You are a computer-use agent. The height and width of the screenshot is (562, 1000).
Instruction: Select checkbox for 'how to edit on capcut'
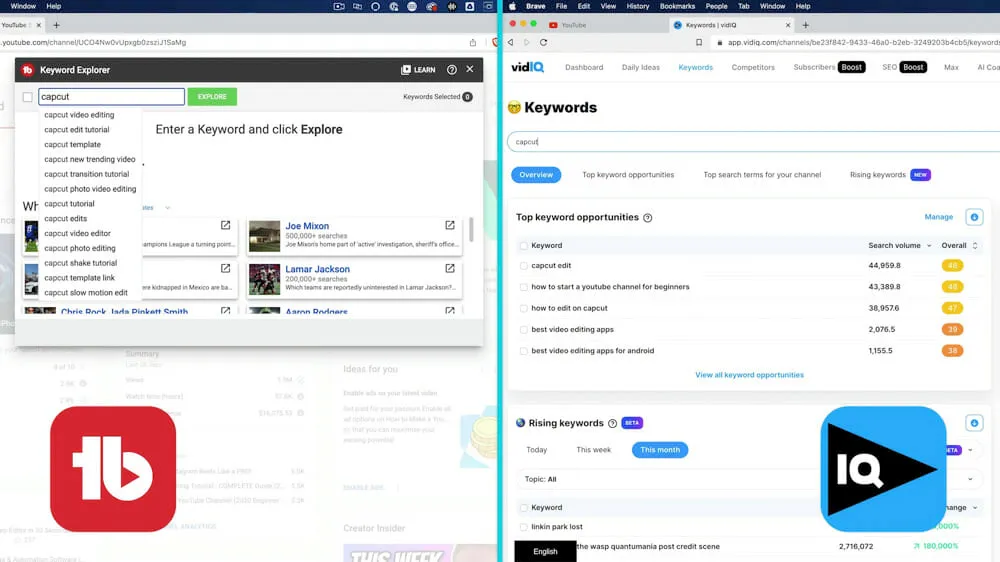tap(523, 308)
